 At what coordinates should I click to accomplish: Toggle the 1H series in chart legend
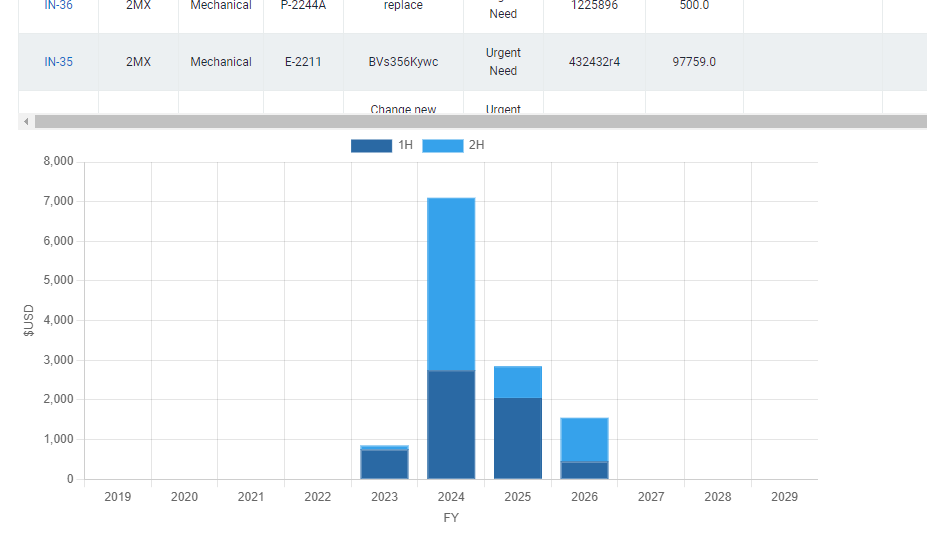pyautogui.click(x=382, y=146)
